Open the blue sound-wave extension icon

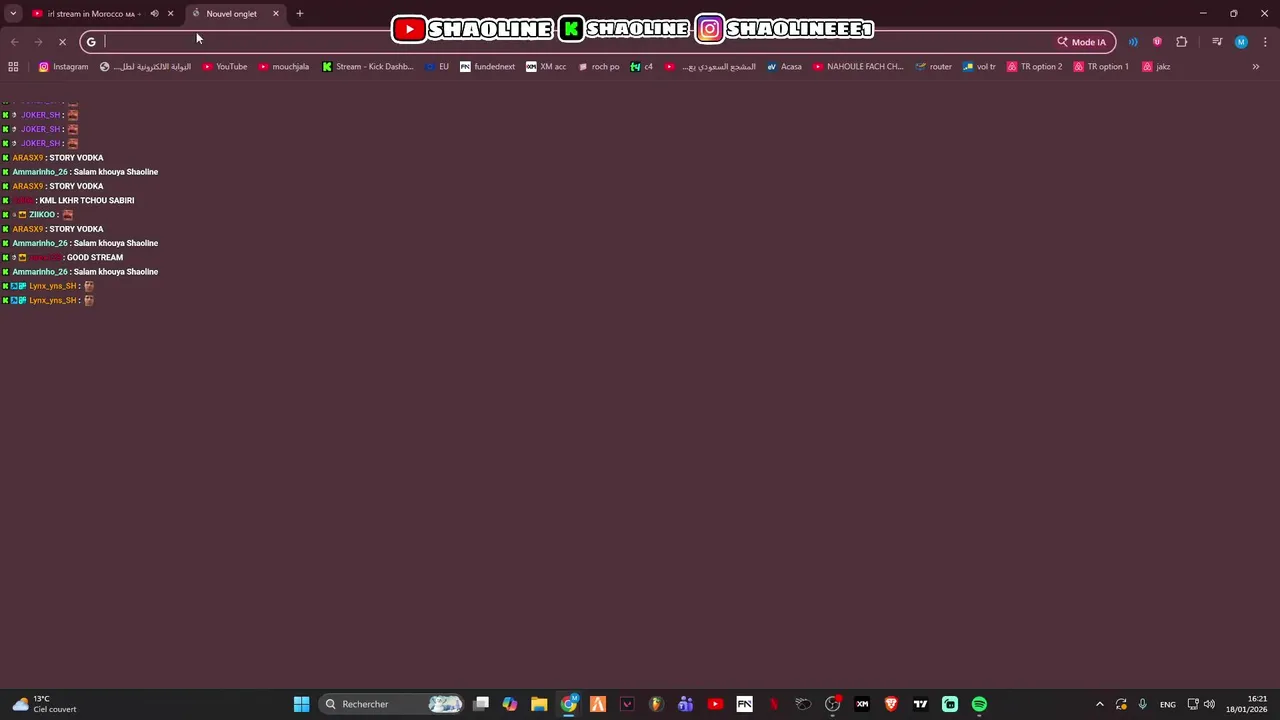[1133, 42]
